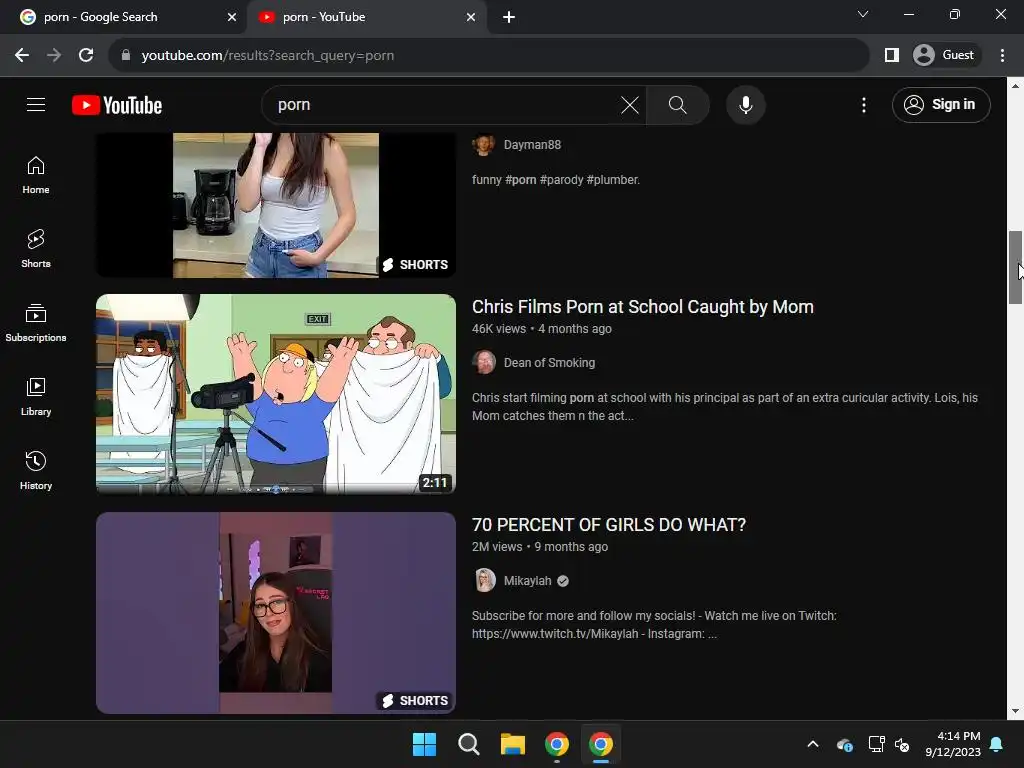Go back with the browser back arrow

coord(22,56)
